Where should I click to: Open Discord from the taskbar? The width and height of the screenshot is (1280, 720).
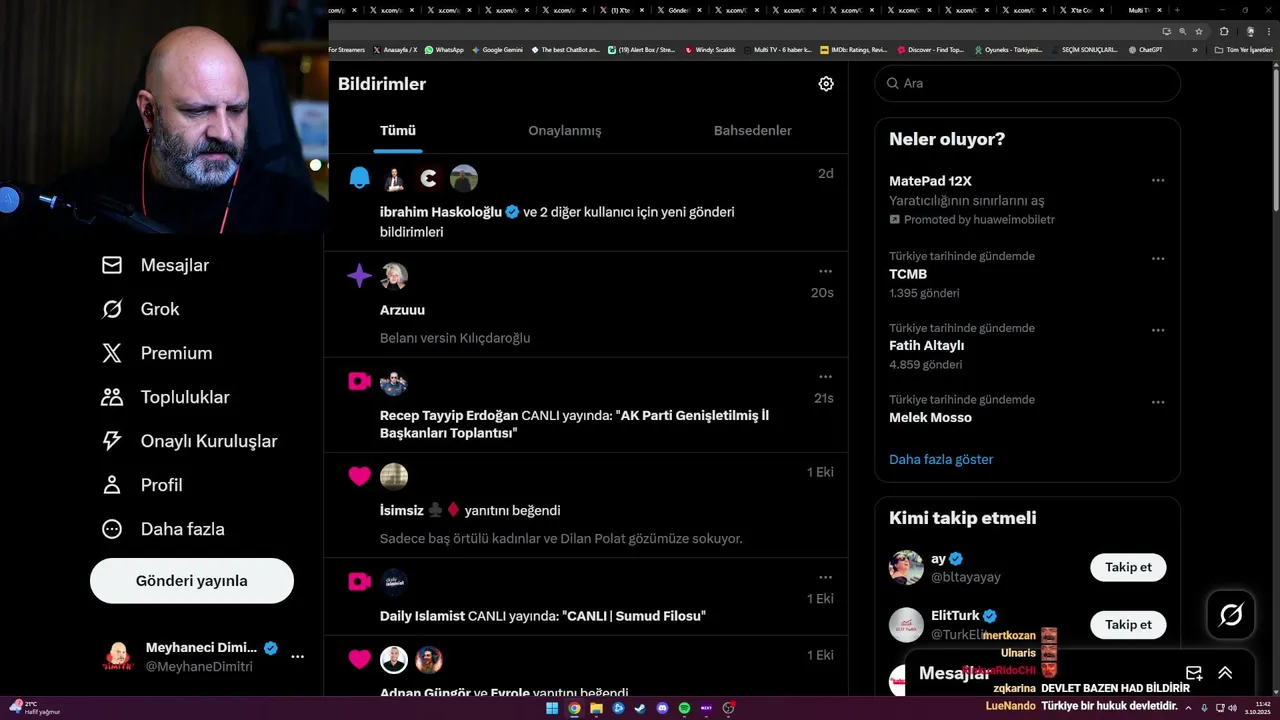(x=662, y=708)
